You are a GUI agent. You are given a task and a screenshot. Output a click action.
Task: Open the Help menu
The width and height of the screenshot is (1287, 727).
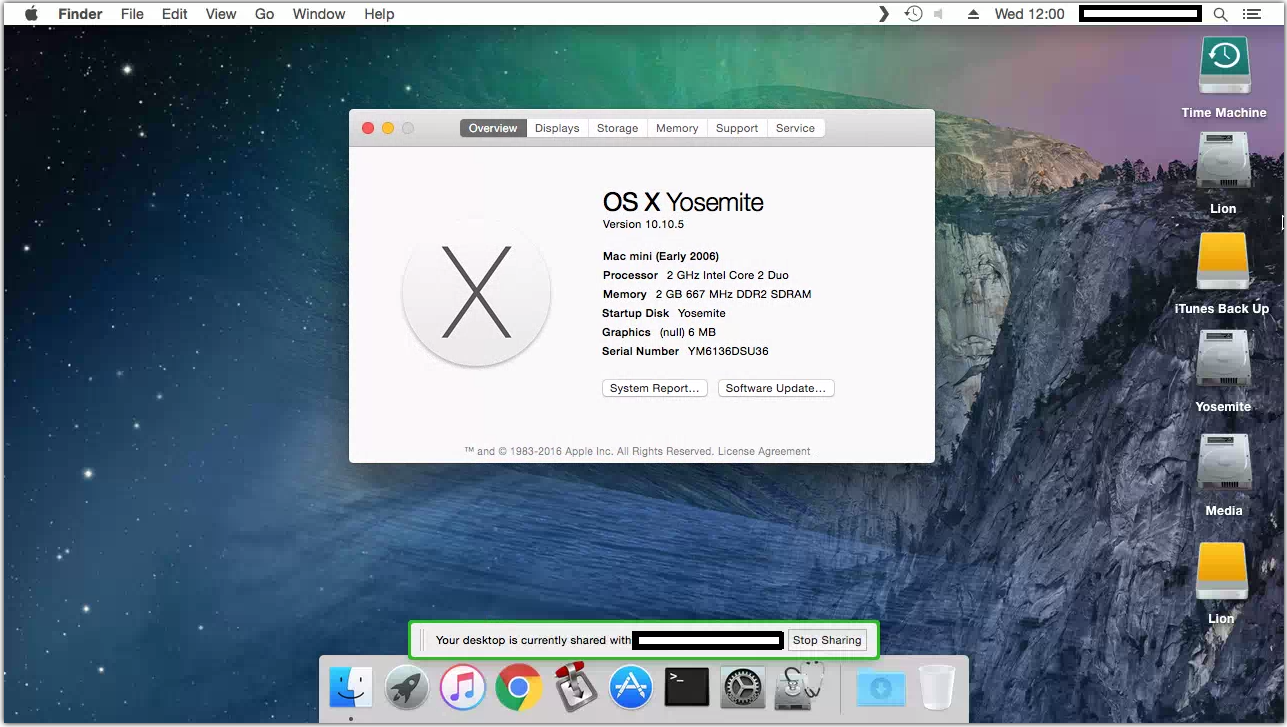tap(379, 14)
